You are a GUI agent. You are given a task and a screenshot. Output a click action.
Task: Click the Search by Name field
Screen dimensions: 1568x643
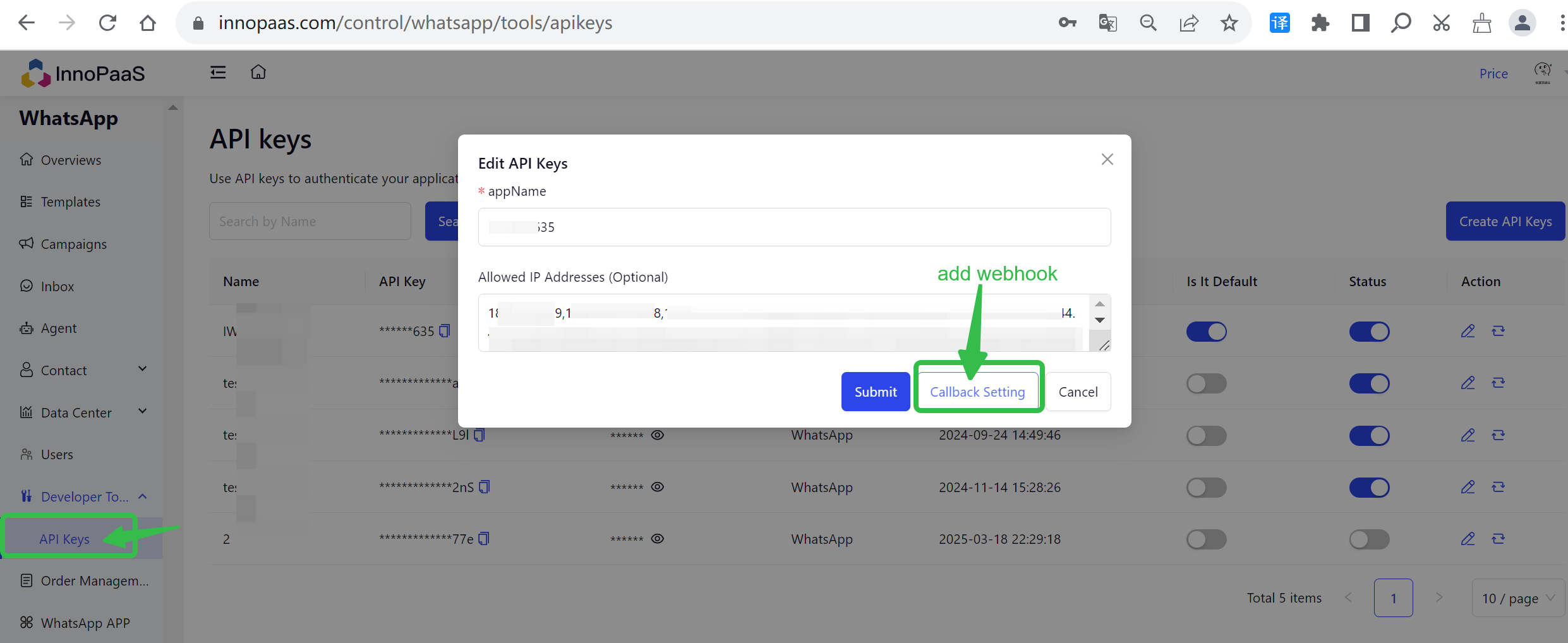tap(310, 221)
